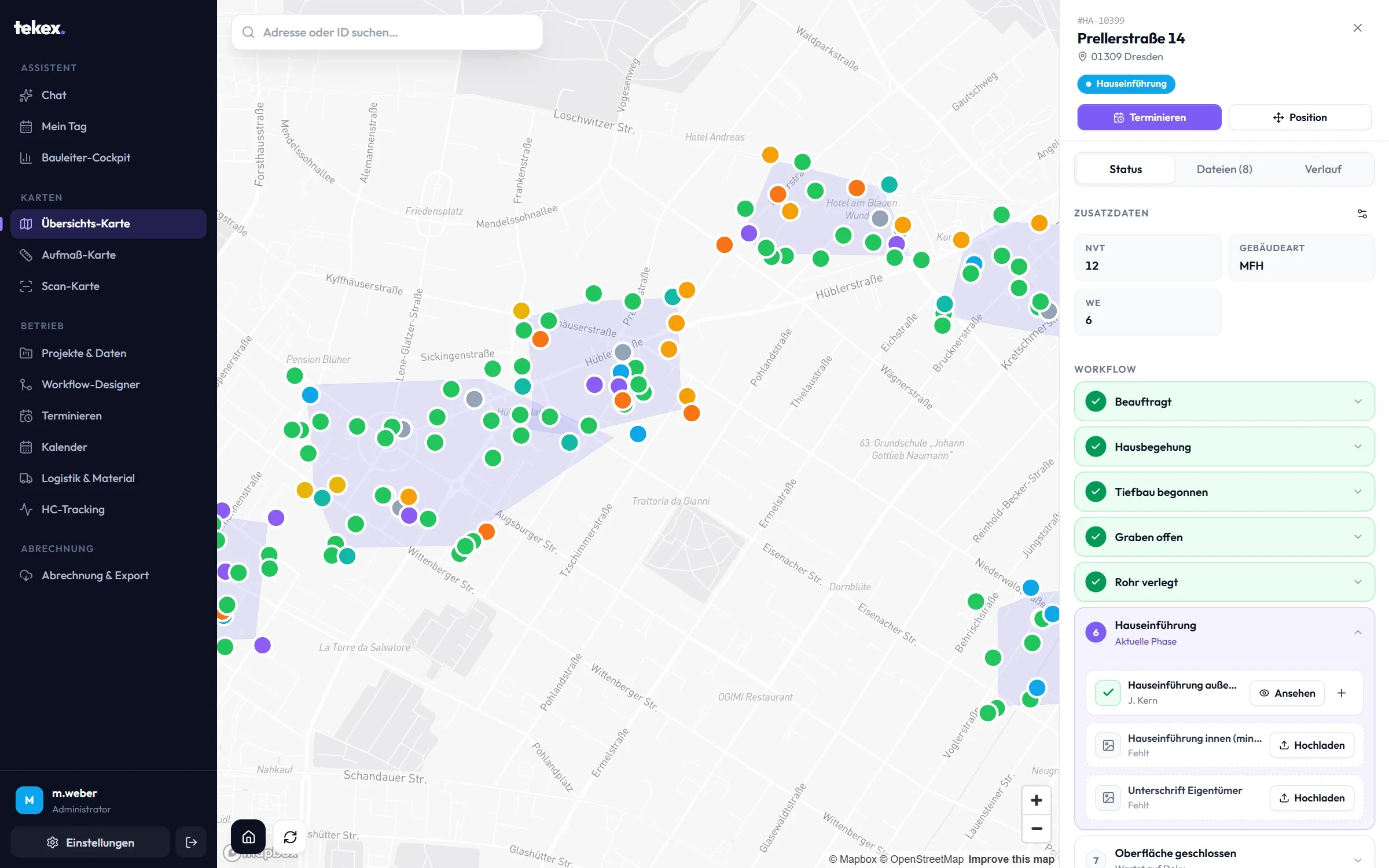Open the Kalender page
The width and height of the screenshot is (1389, 868).
(x=108, y=447)
